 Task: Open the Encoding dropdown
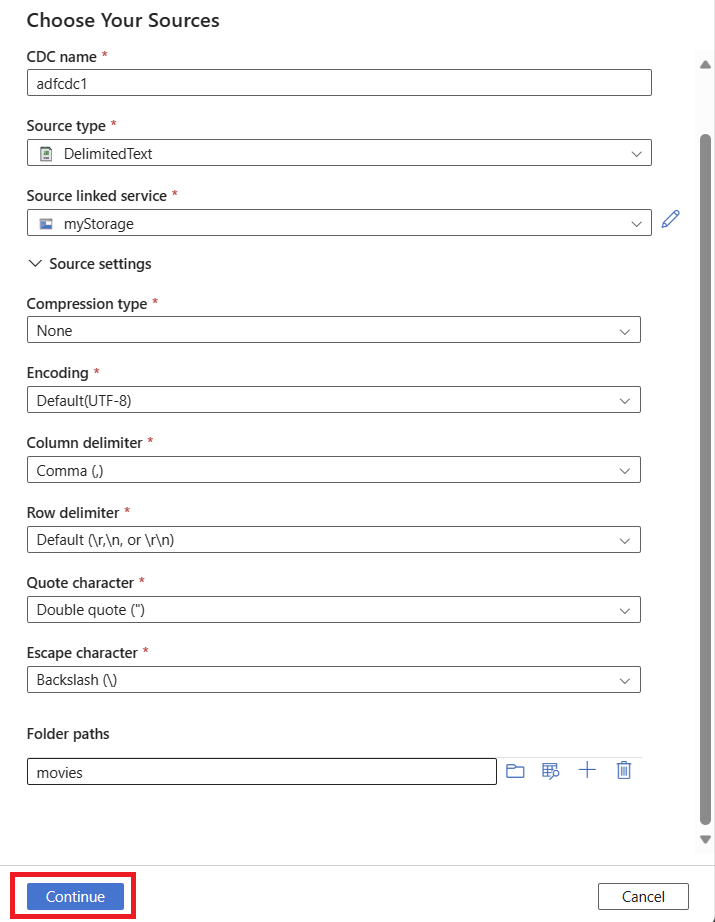(332, 400)
